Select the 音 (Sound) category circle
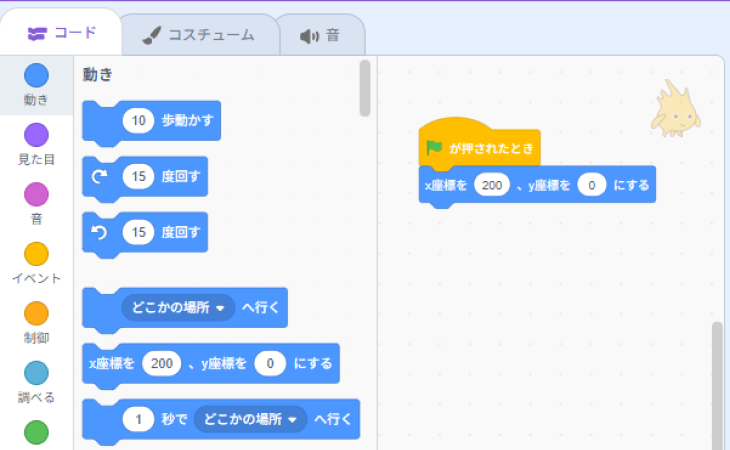This screenshot has height=450, width=730. [36, 194]
